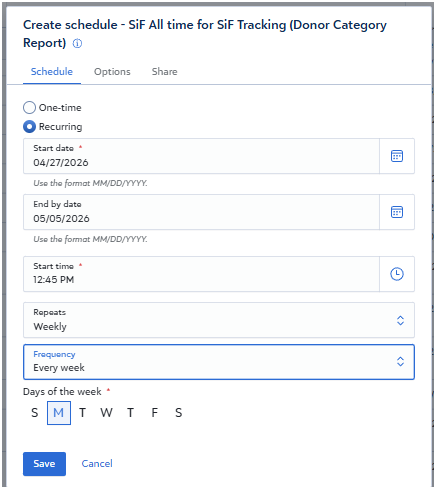Toggle Tuesday, the T after M

[x=82, y=413]
